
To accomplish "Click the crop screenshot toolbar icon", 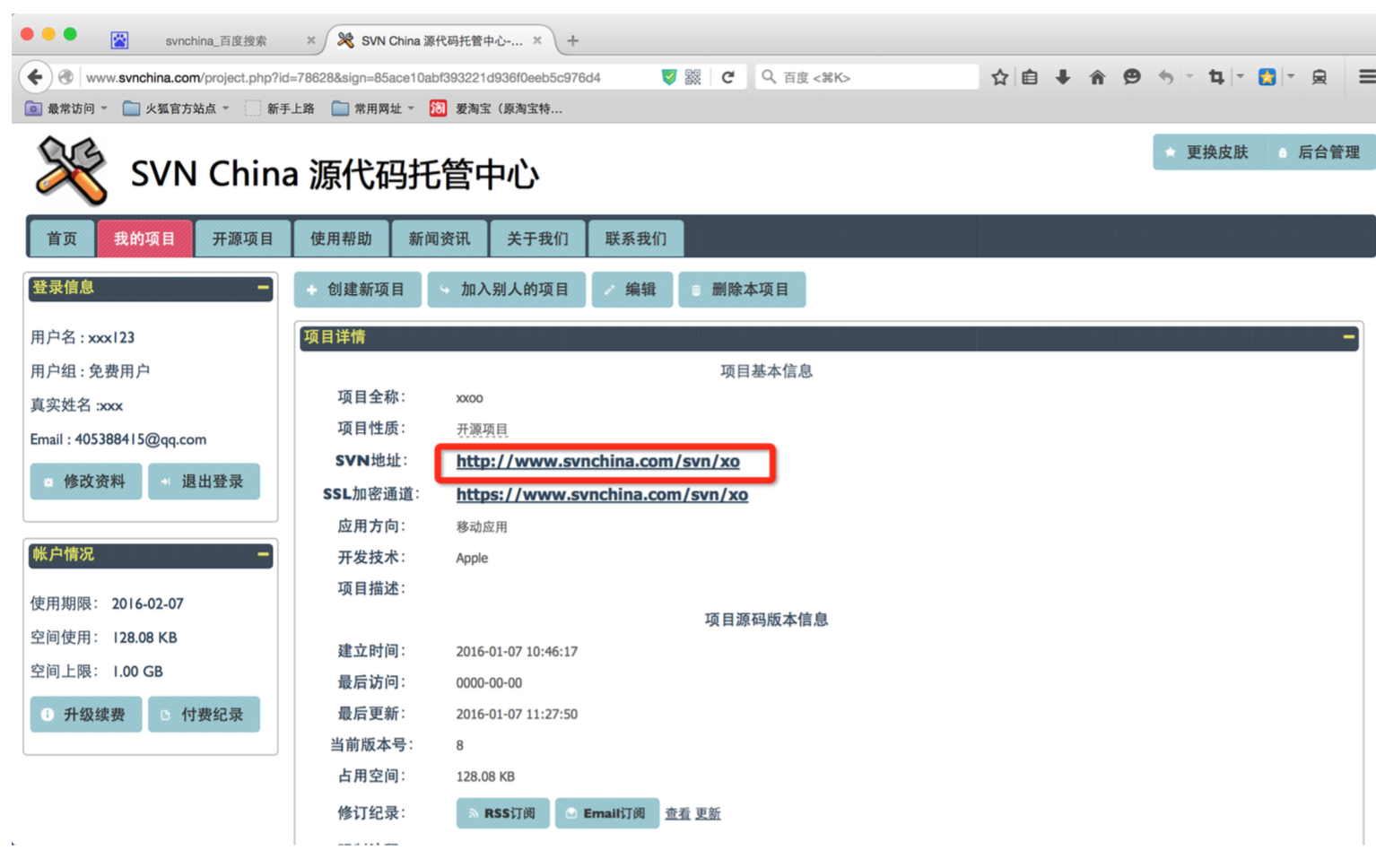I will coord(1216,77).
